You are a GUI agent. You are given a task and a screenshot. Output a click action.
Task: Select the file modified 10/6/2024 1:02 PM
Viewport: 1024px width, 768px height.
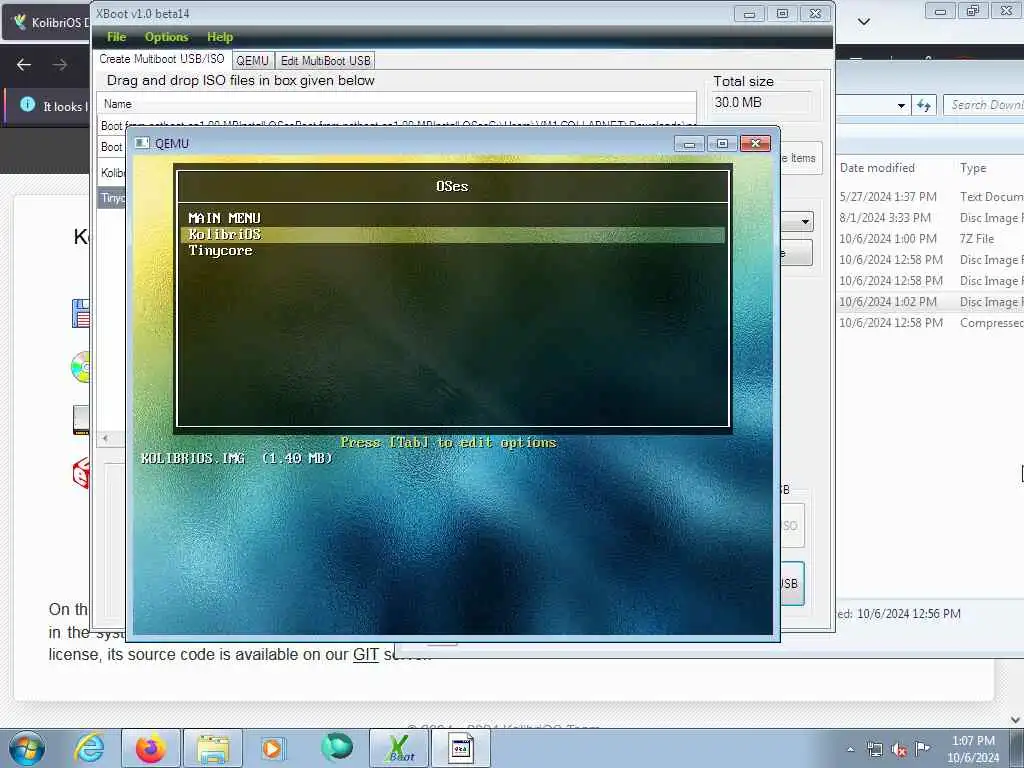[931, 302]
